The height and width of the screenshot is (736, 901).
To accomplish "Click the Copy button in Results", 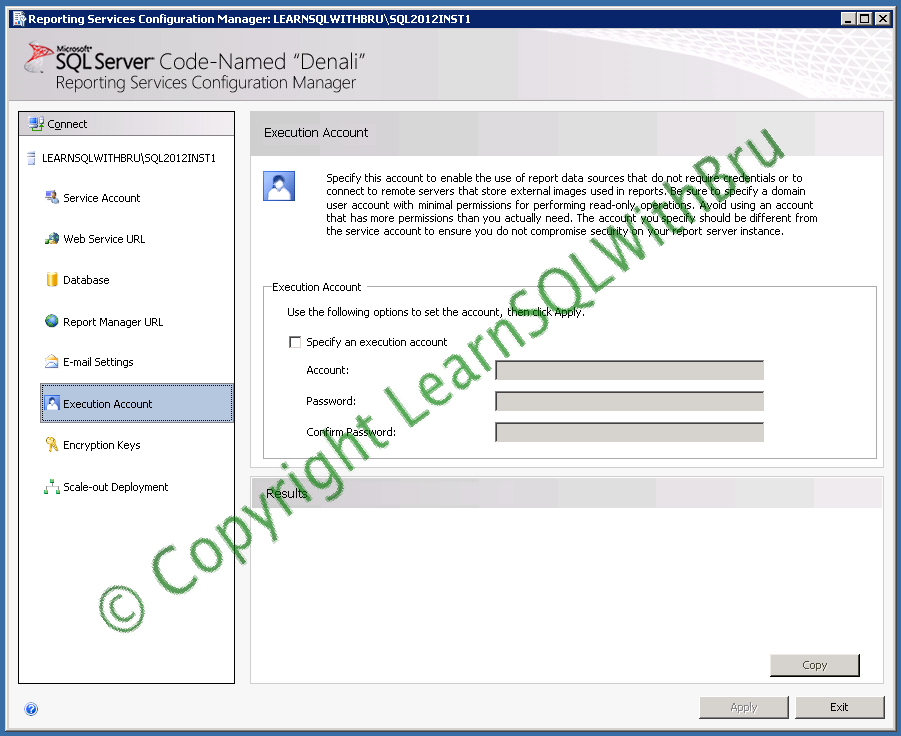I will (x=814, y=665).
